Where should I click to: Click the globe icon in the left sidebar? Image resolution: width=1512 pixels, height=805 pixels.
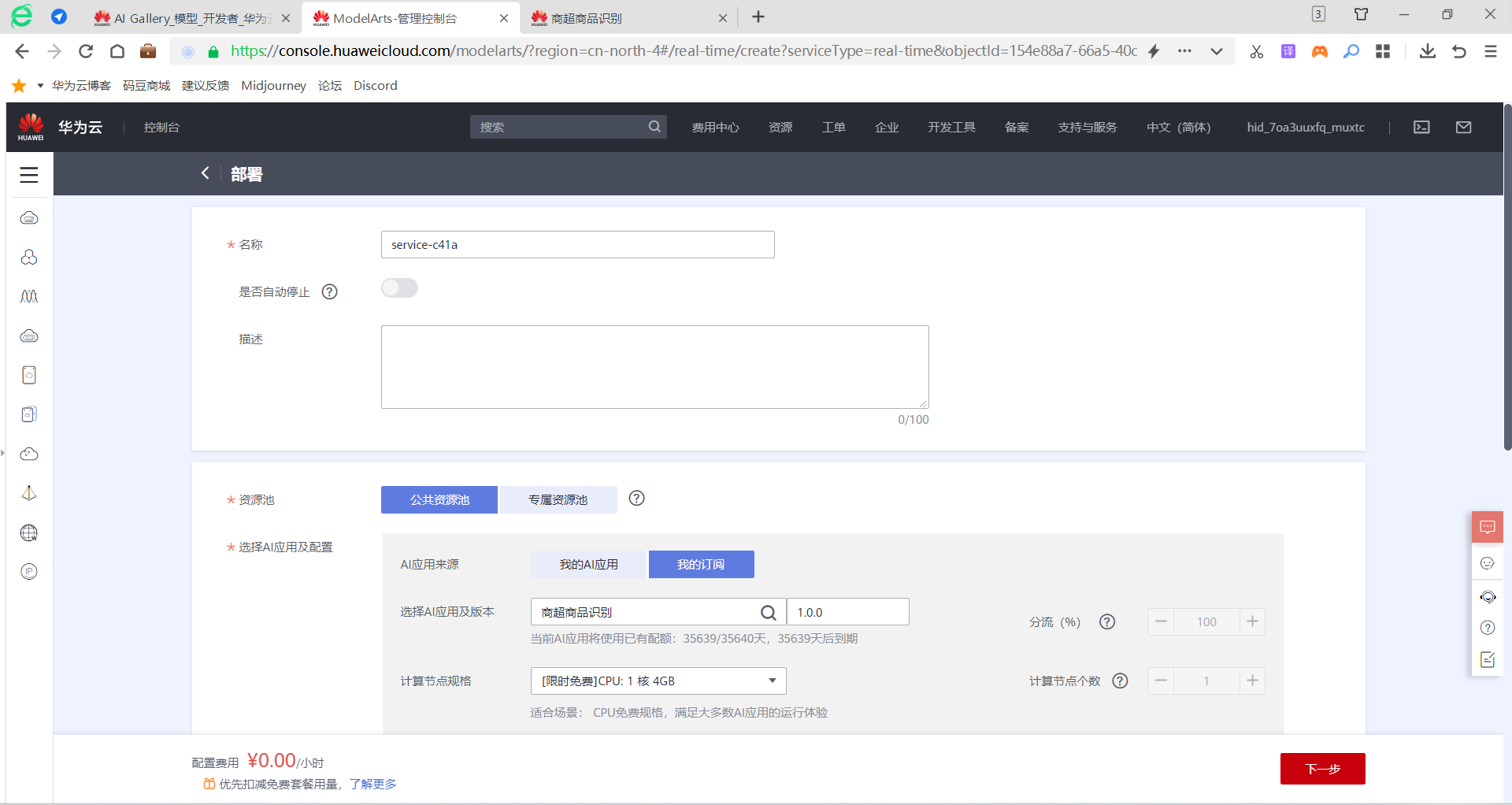click(29, 532)
